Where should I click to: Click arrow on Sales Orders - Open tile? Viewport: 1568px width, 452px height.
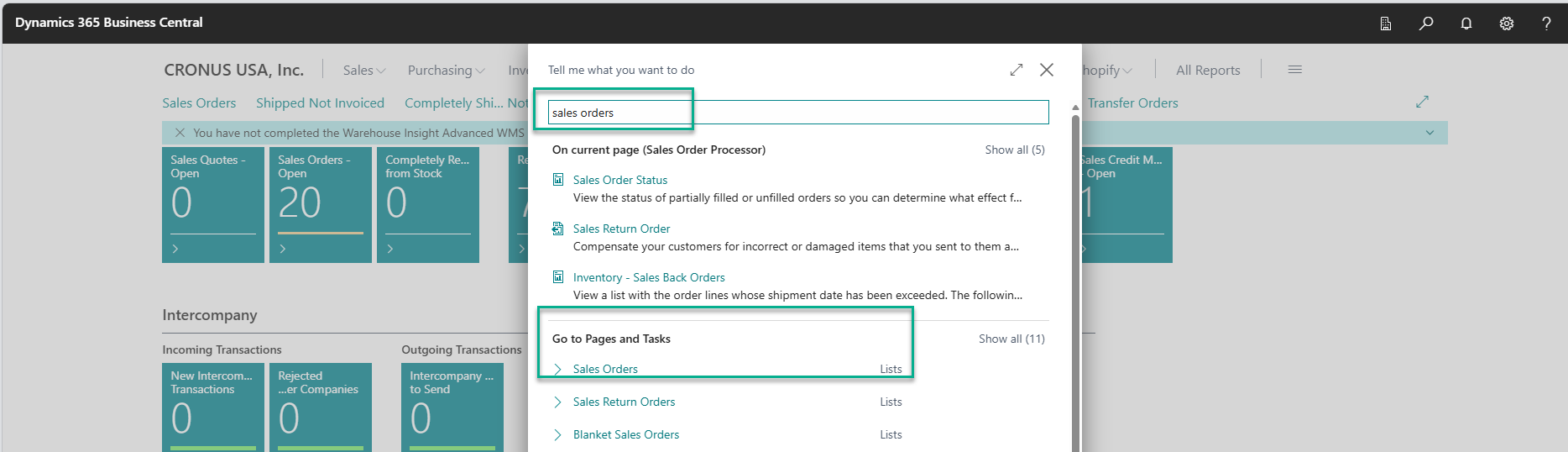pos(283,249)
